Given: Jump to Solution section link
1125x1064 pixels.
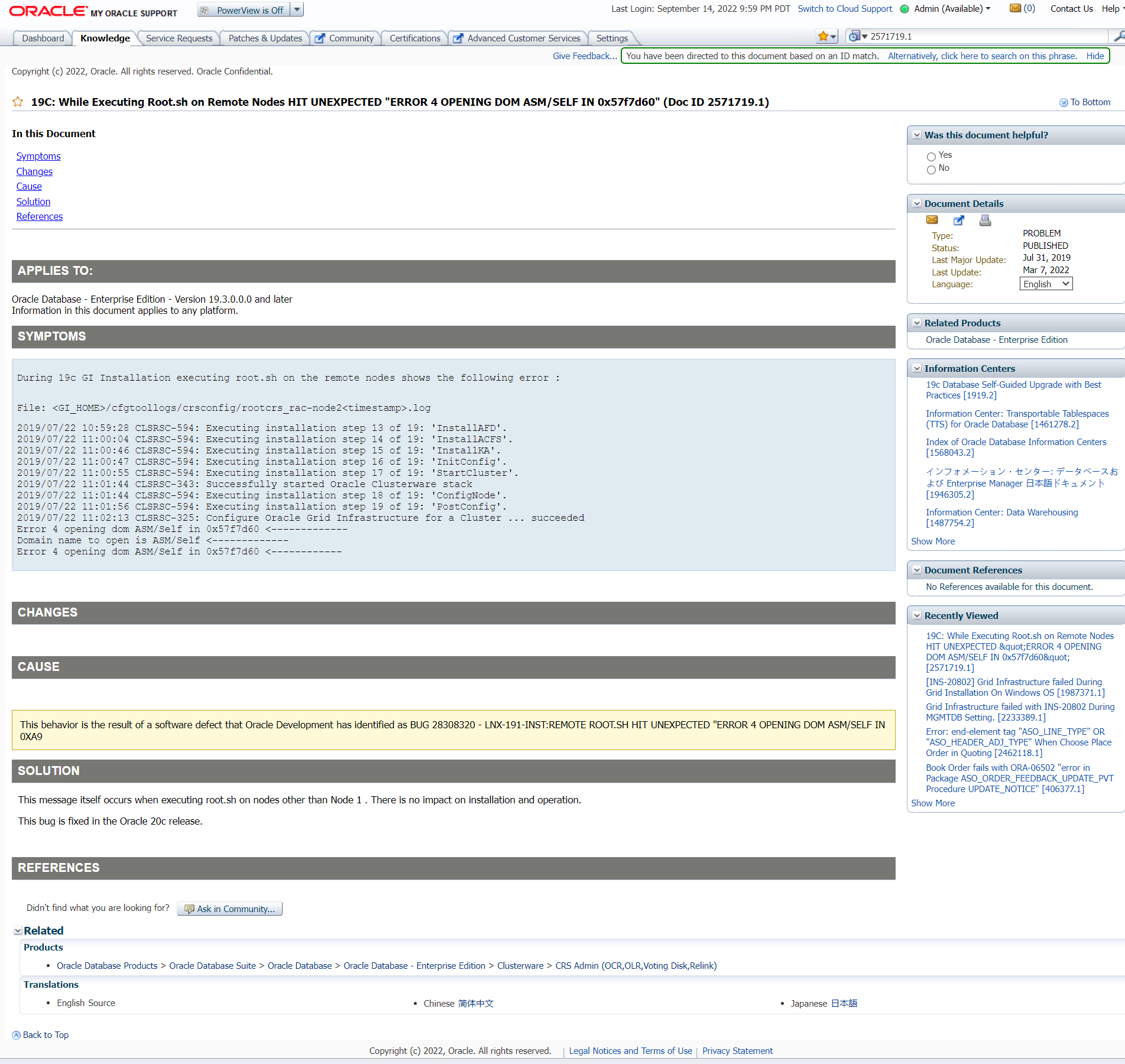Looking at the screenshot, I should [x=33, y=202].
